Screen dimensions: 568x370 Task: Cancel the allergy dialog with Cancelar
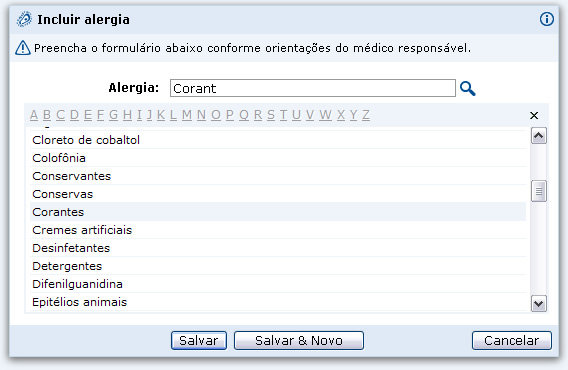(x=512, y=341)
